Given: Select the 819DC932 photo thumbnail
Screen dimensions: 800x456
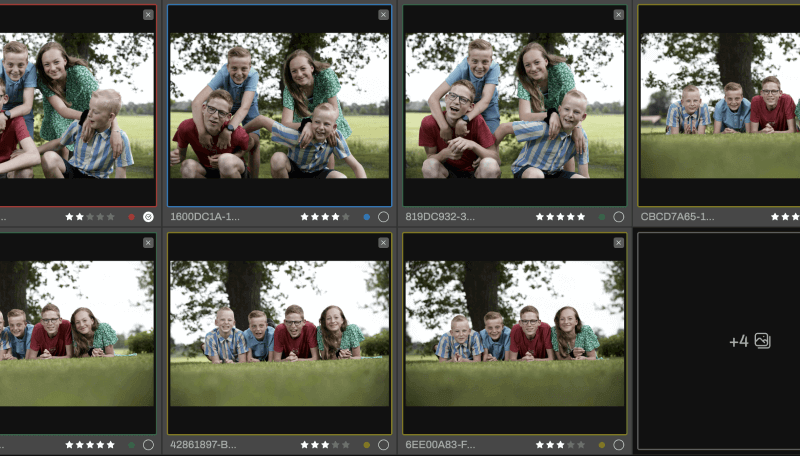Looking at the screenshot, I should [515, 105].
